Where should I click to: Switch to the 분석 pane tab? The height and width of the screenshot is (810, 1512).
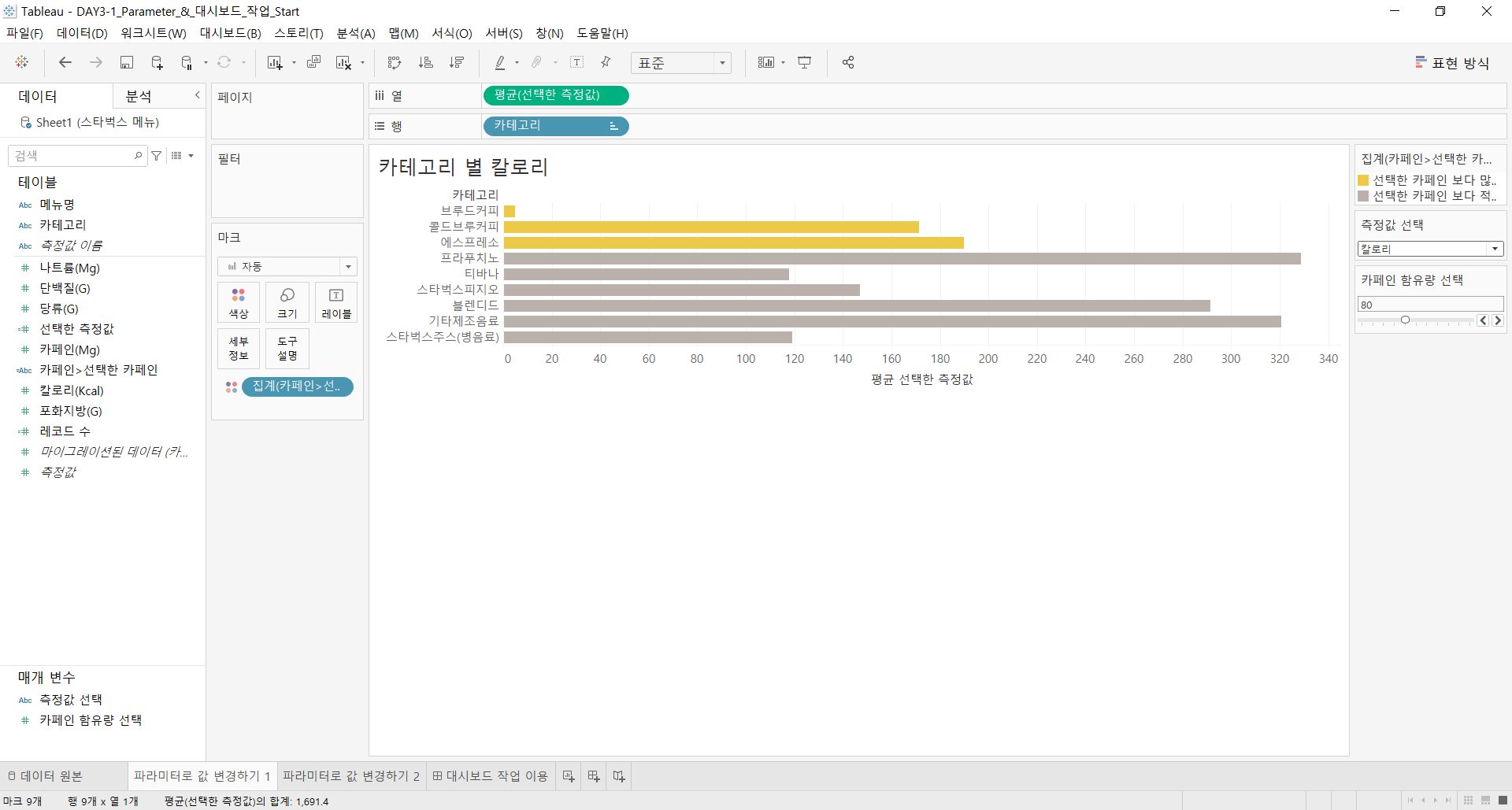pos(139,96)
